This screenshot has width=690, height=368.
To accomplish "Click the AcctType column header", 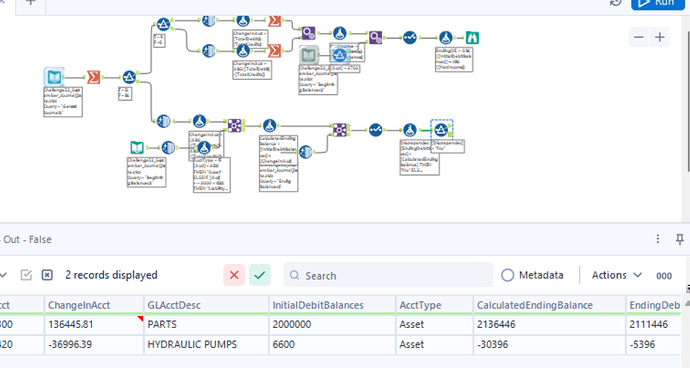I will pos(434,305).
